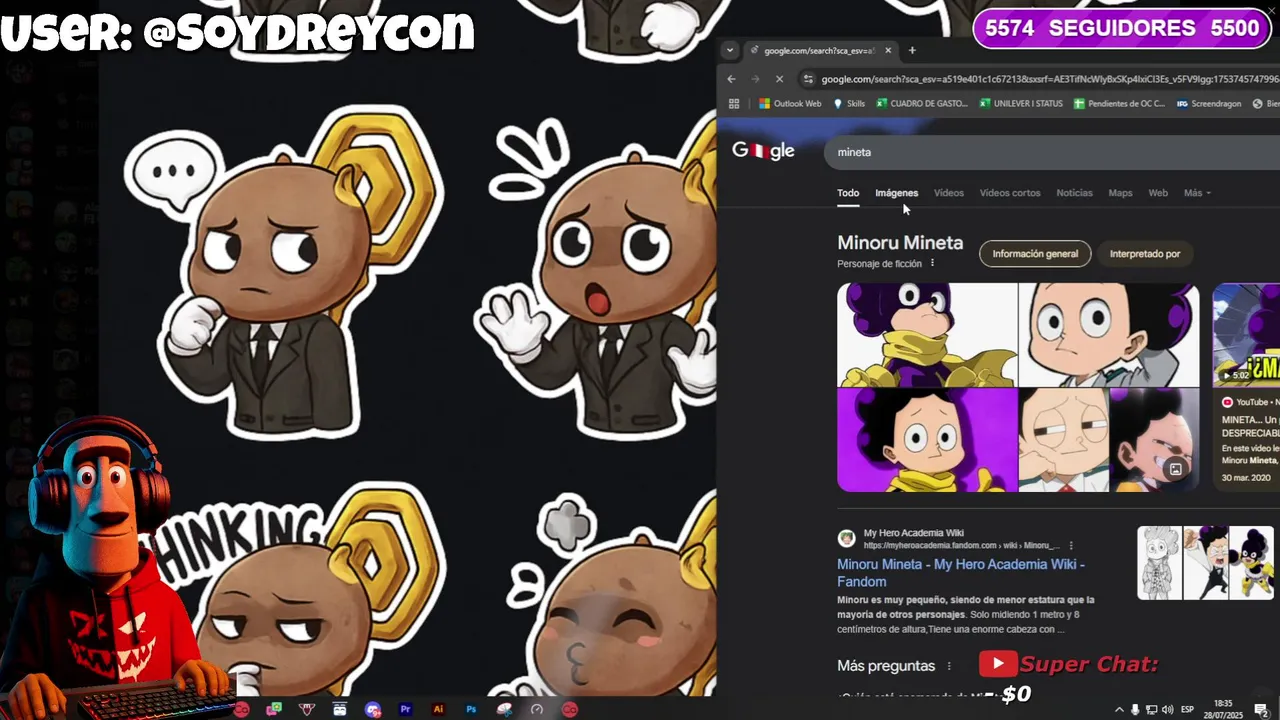Open the clock showing 18:35

point(1224,709)
